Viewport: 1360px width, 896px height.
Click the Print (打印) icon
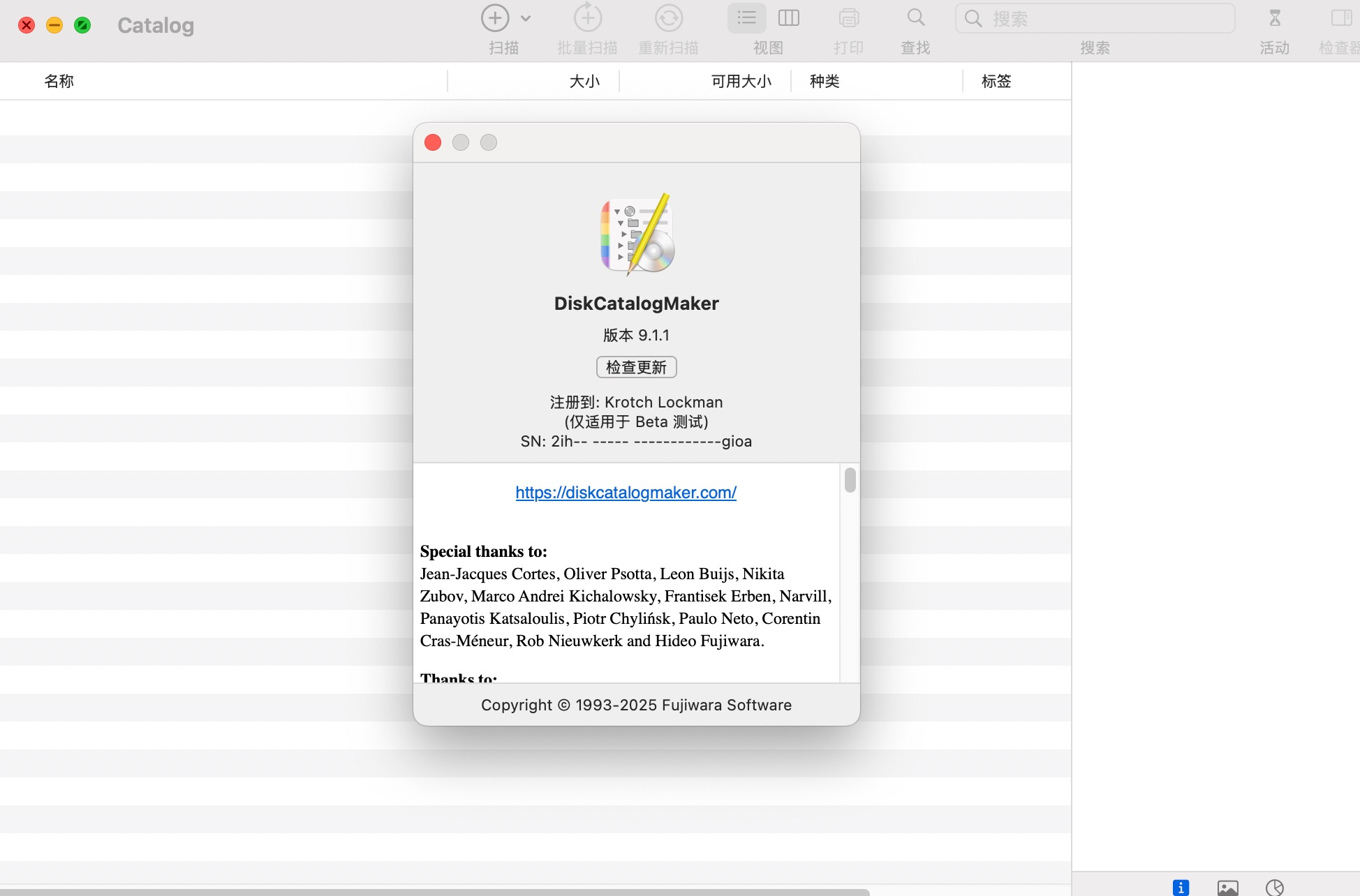(849, 18)
